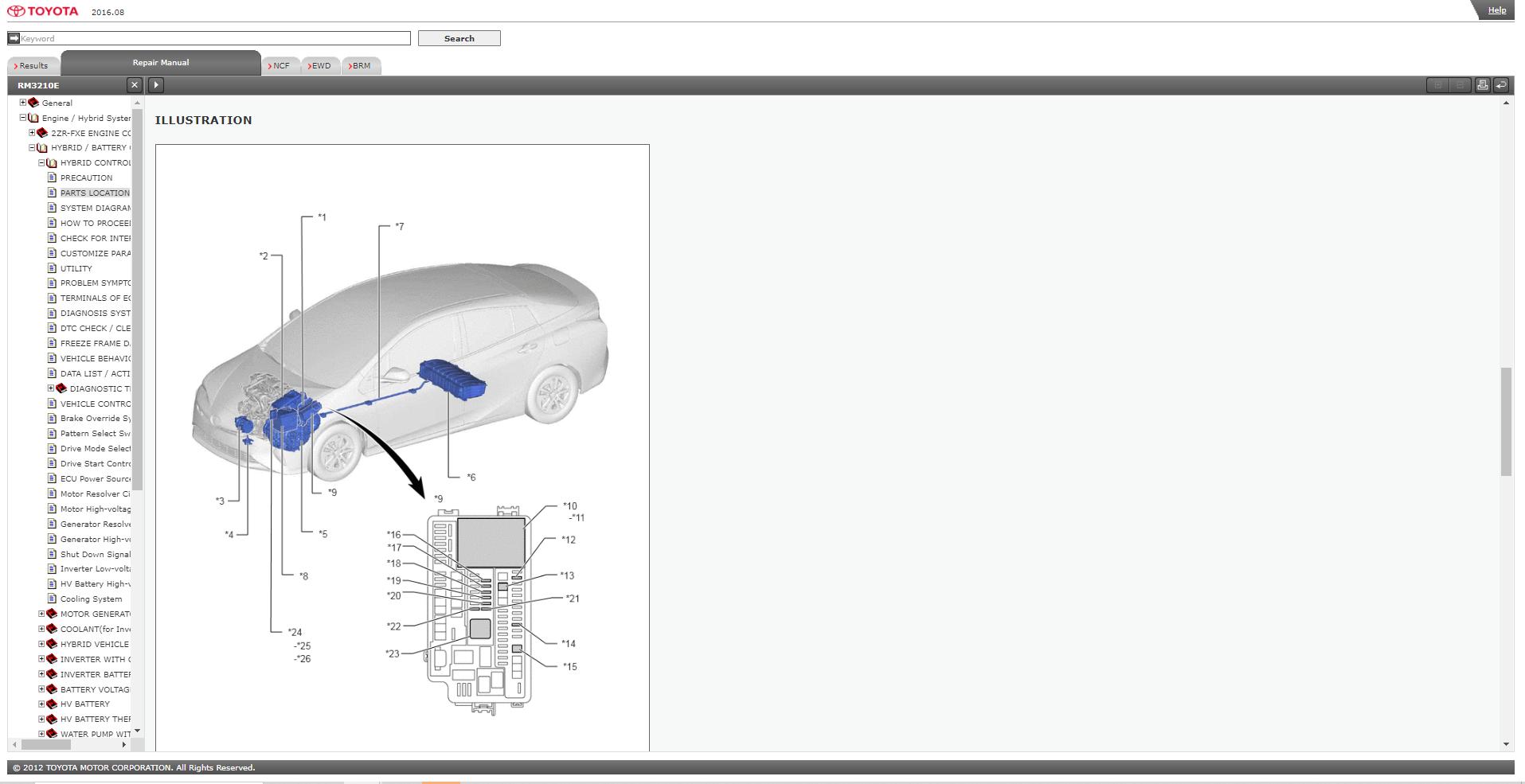Click the General book icon
The image size is (1525, 784).
tap(33, 103)
